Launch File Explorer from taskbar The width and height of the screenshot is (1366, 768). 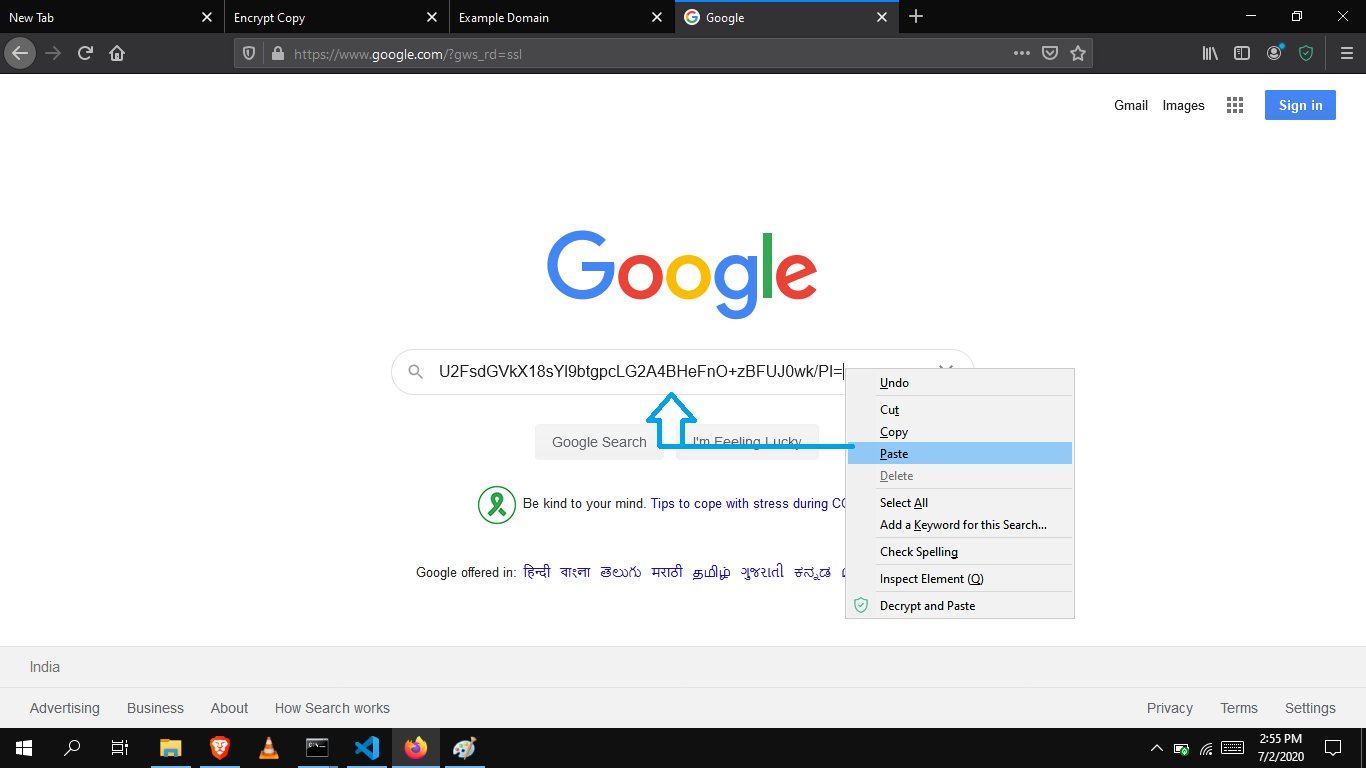(x=171, y=748)
